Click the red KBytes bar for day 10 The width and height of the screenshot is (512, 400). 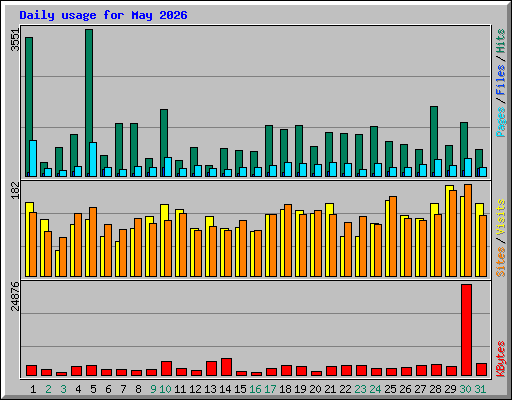click(166, 368)
